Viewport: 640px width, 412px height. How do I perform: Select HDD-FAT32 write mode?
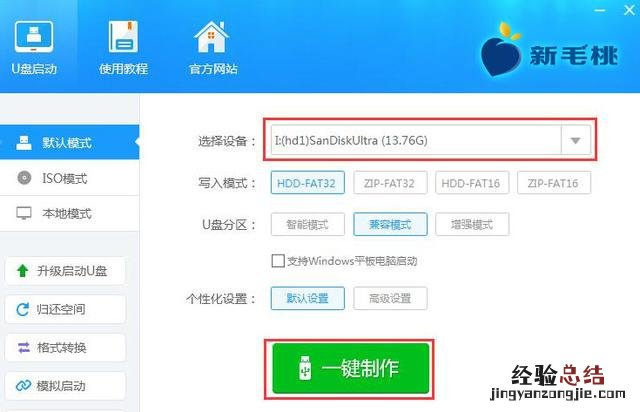tap(307, 183)
